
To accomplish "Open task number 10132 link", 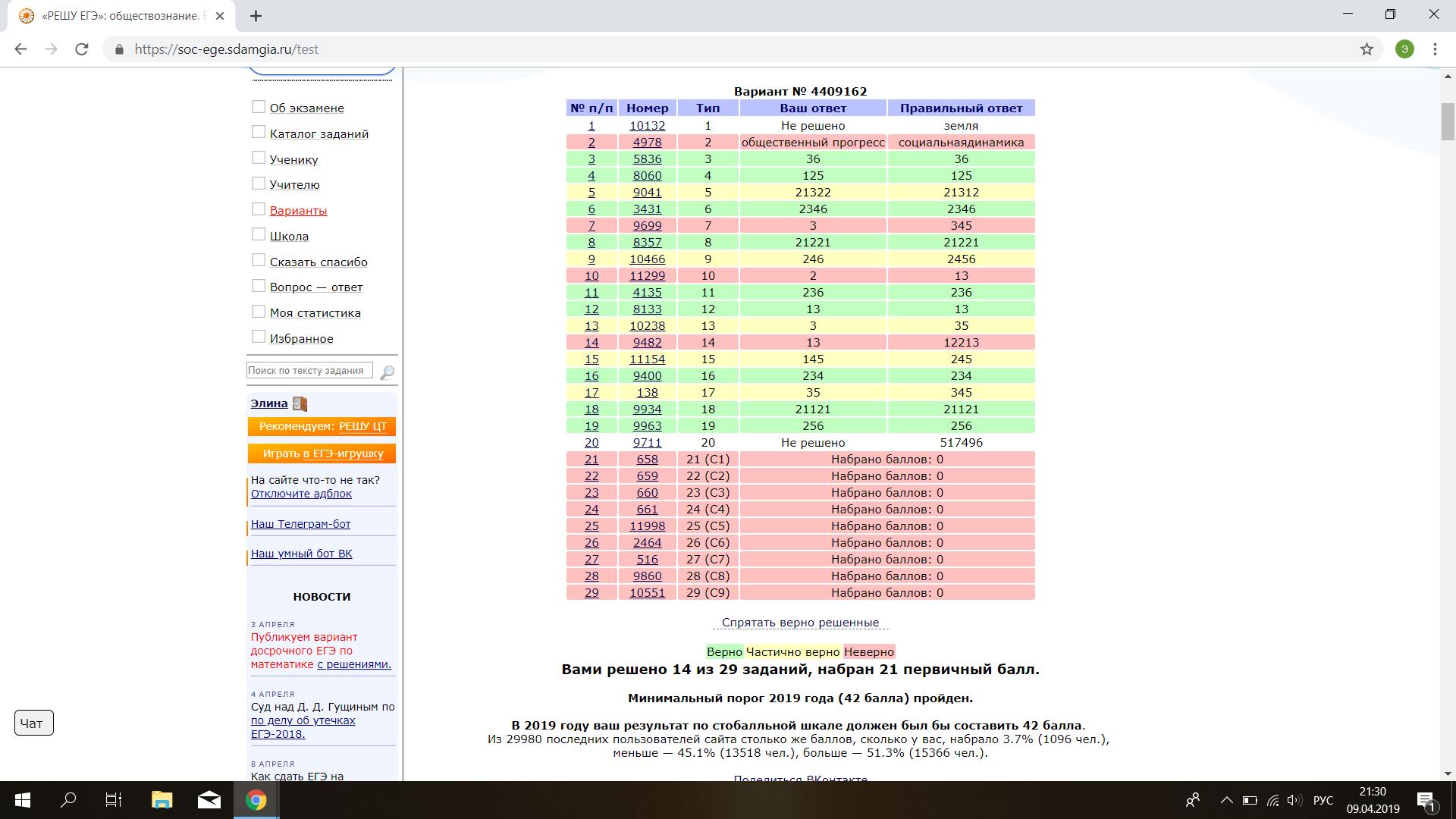I will [x=648, y=126].
